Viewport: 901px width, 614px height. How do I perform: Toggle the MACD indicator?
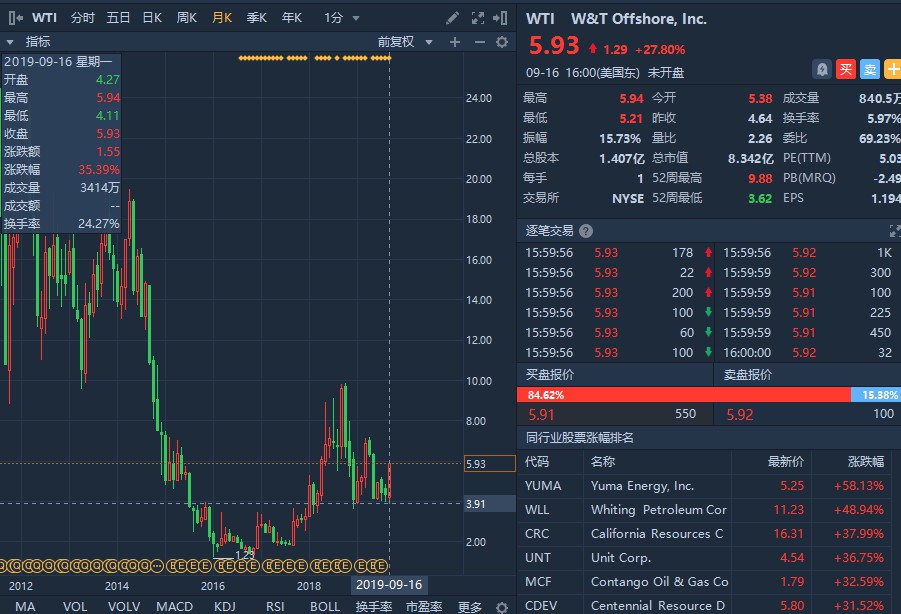click(174, 606)
